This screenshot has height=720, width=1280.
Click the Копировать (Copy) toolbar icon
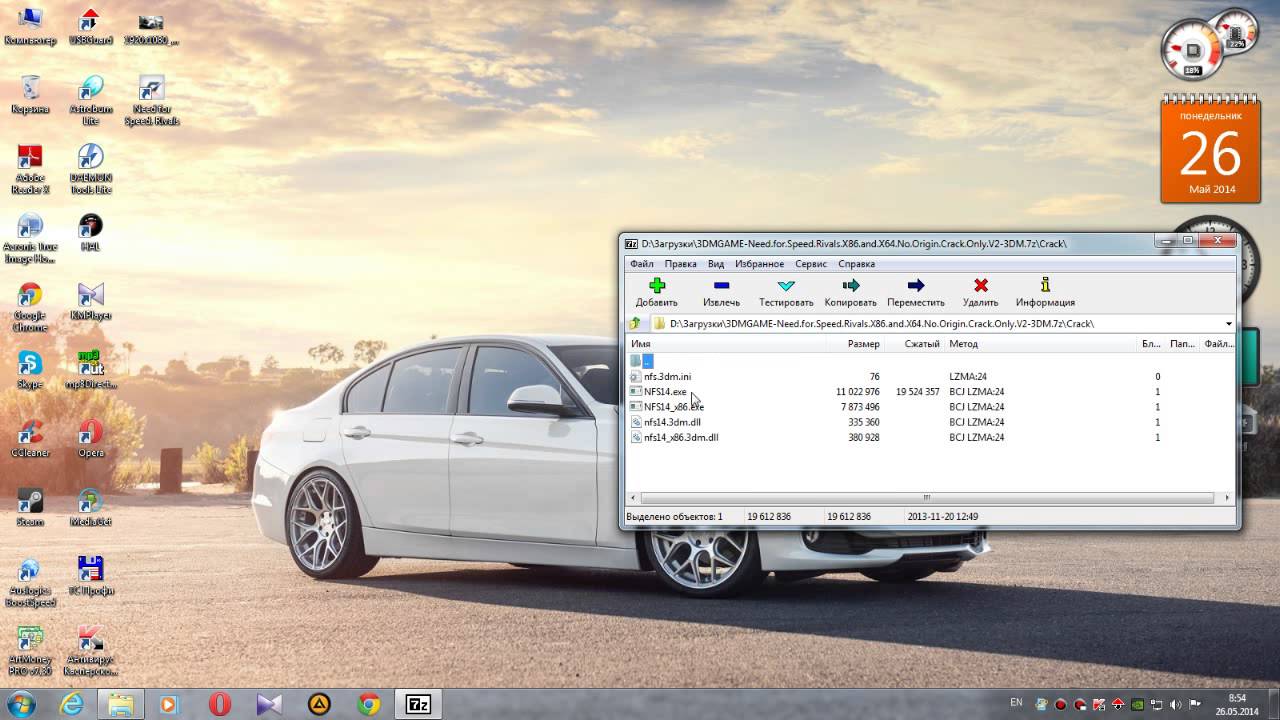(x=851, y=286)
